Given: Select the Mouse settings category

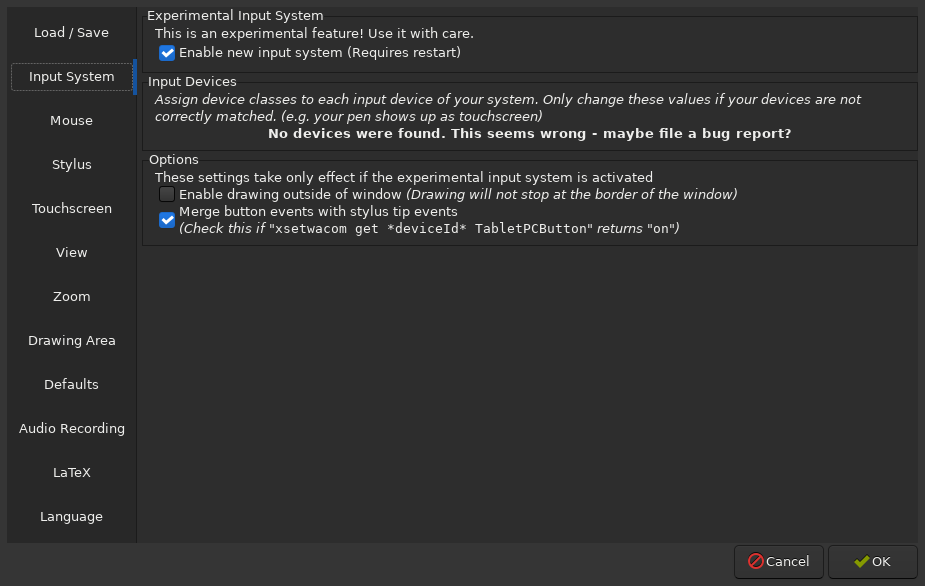Looking at the screenshot, I should pos(71,120).
